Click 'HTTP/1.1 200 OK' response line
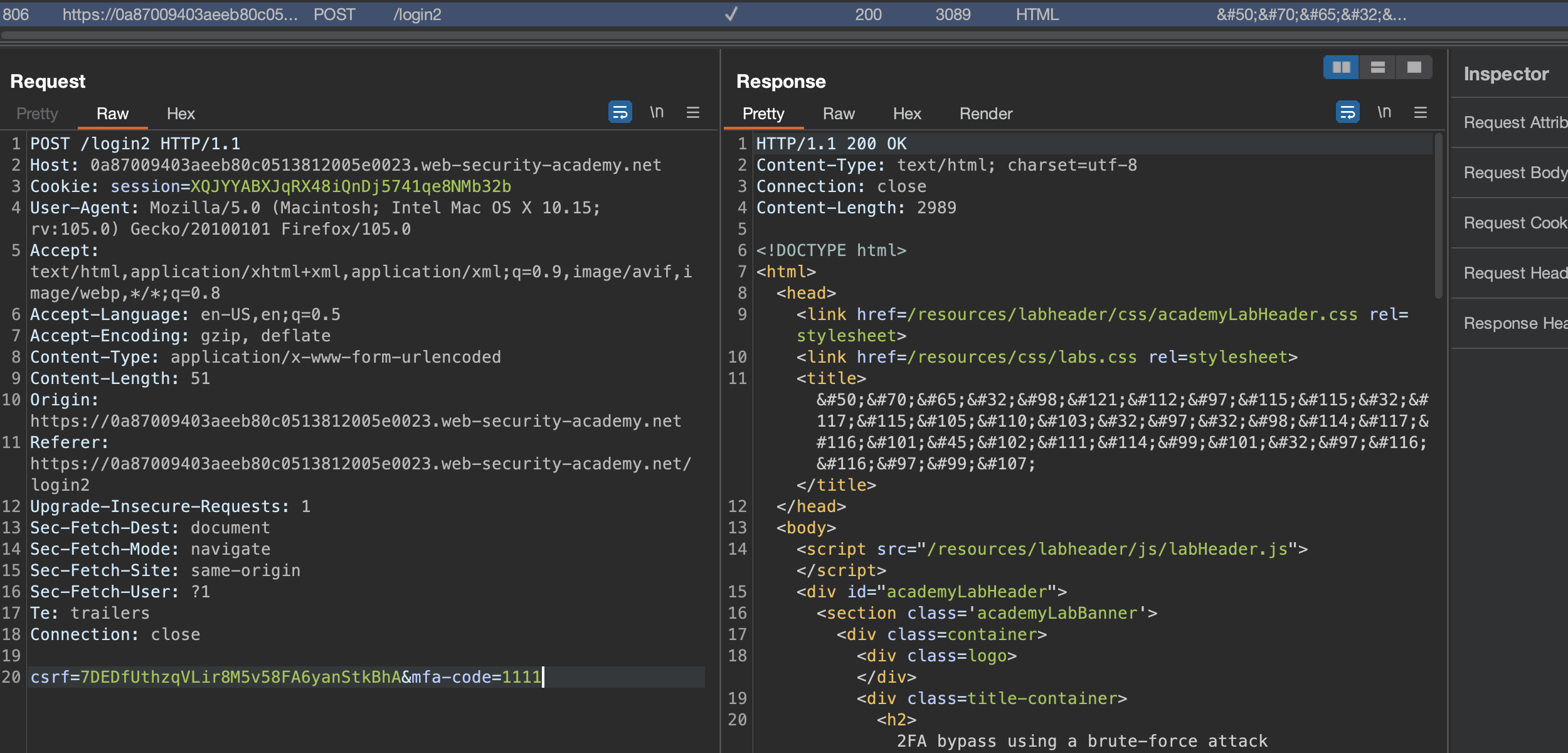Screen dimensions: 1568x753 [x=831, y=144]
